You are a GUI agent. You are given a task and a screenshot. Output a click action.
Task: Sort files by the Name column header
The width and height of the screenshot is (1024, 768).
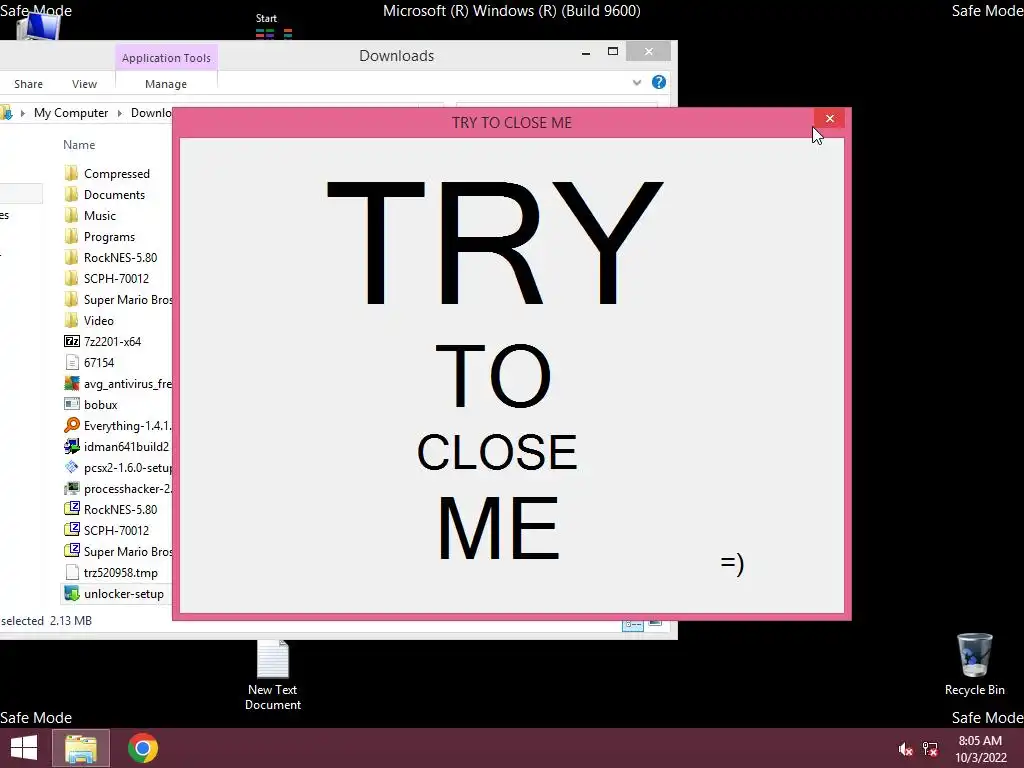tap(79, 145)
